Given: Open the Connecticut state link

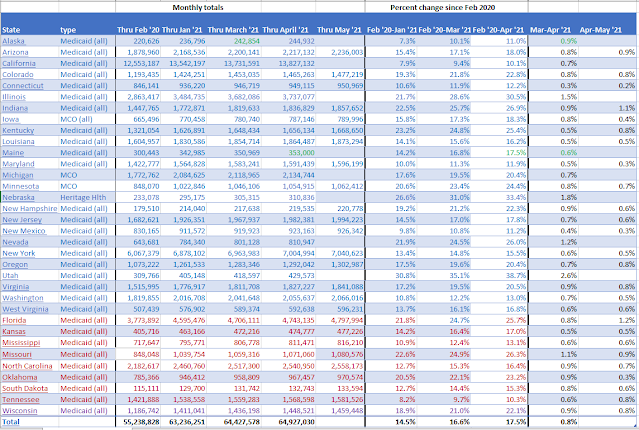Looking at the screenshot, I should (23, 86).
